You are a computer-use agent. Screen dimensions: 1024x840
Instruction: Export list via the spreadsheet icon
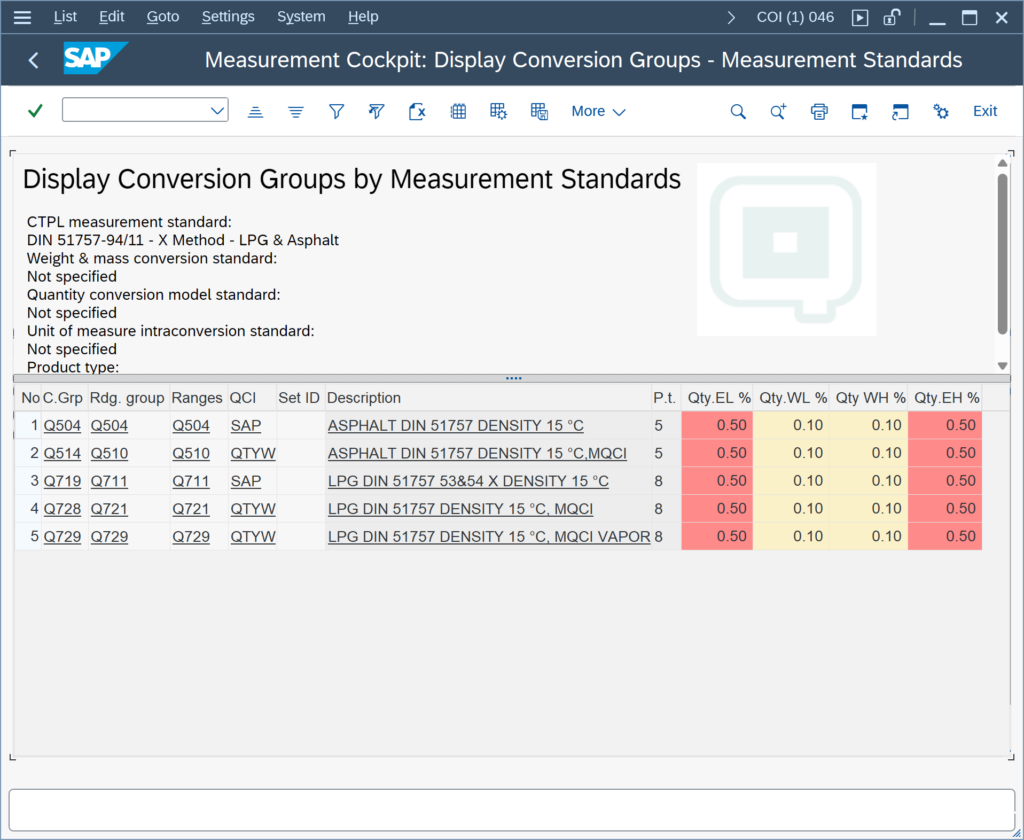[x=417, y=112]
